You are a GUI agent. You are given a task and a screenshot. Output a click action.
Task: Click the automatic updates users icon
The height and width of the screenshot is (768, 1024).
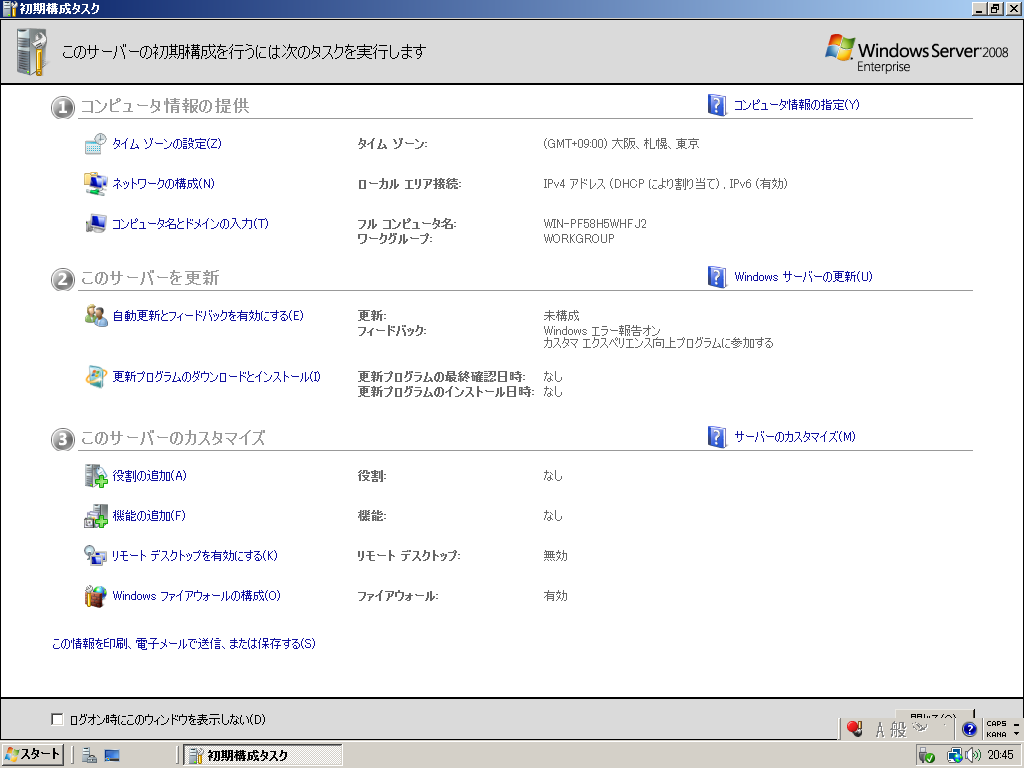96,315
